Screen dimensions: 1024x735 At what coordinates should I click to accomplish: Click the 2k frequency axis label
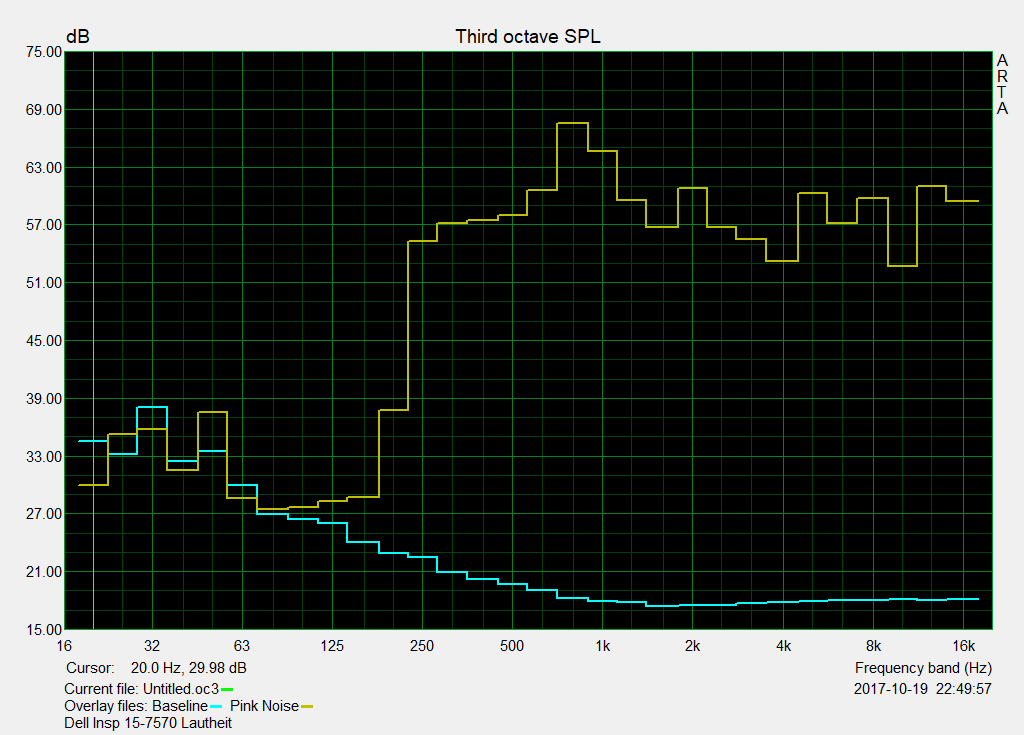692,646
